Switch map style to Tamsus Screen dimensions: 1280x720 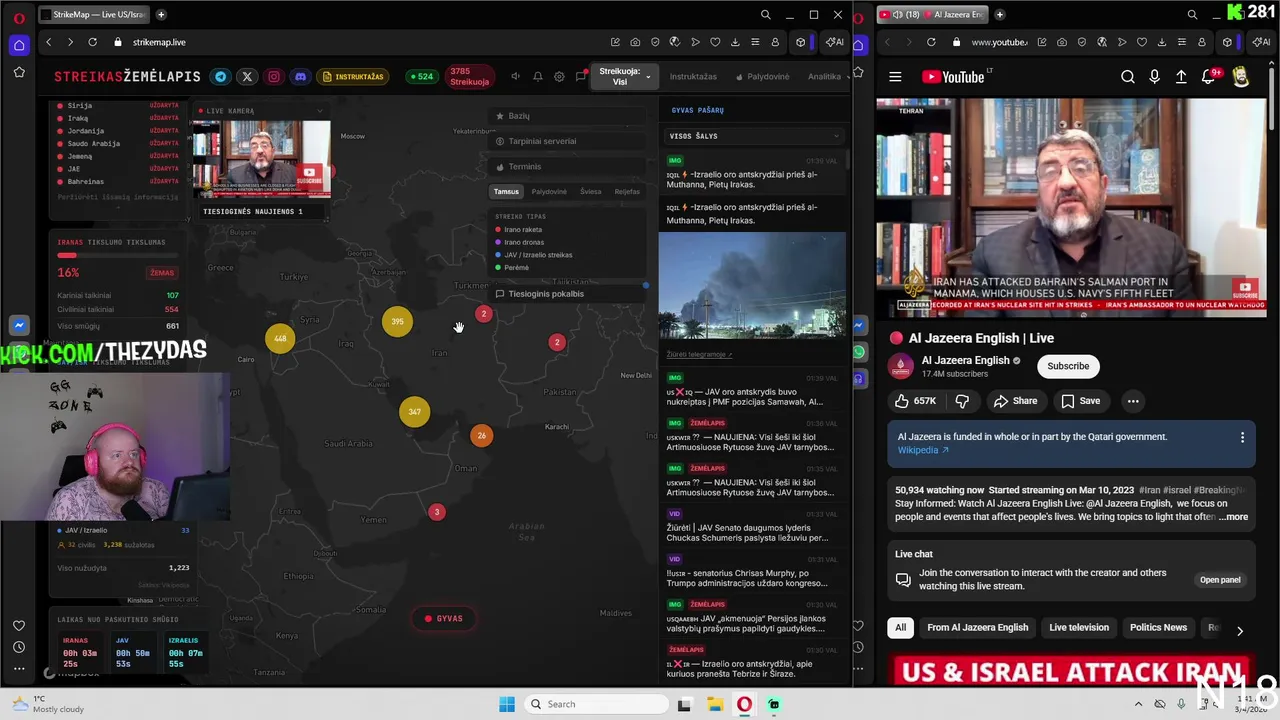point(506,192)
